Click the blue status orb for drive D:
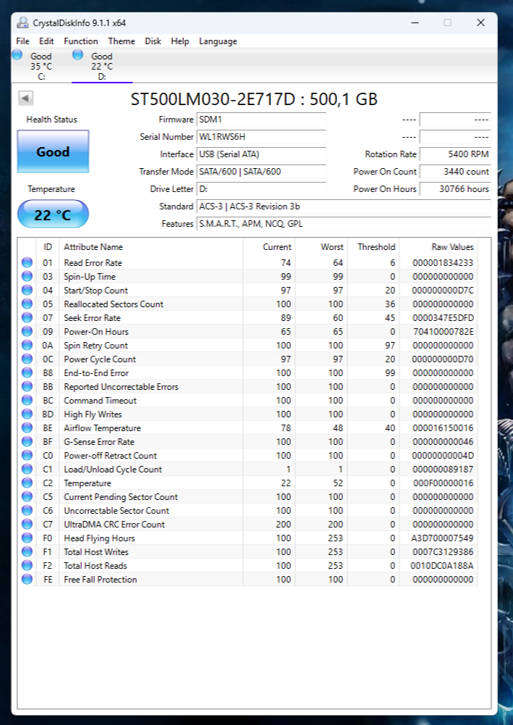The image size is (513, 725). [78, 55]
